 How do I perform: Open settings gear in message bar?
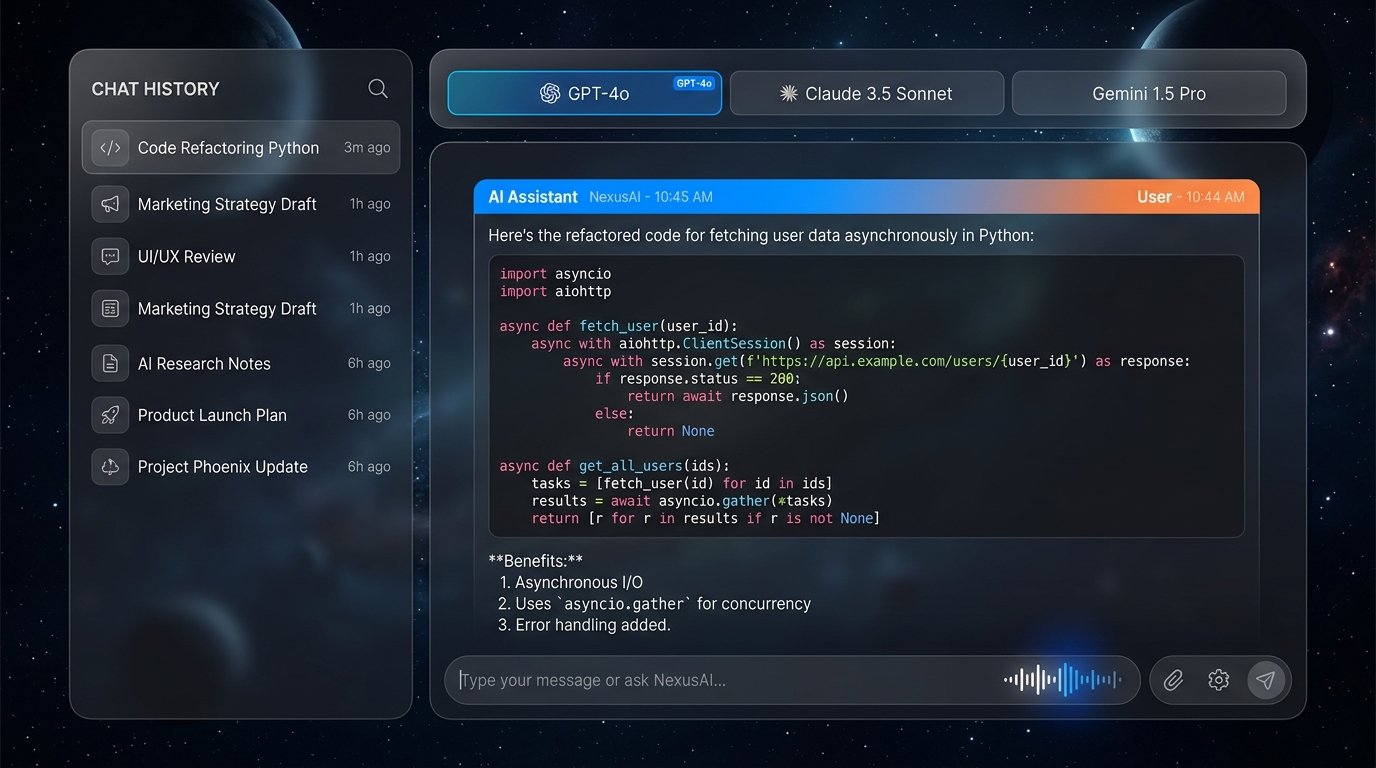1218,680
